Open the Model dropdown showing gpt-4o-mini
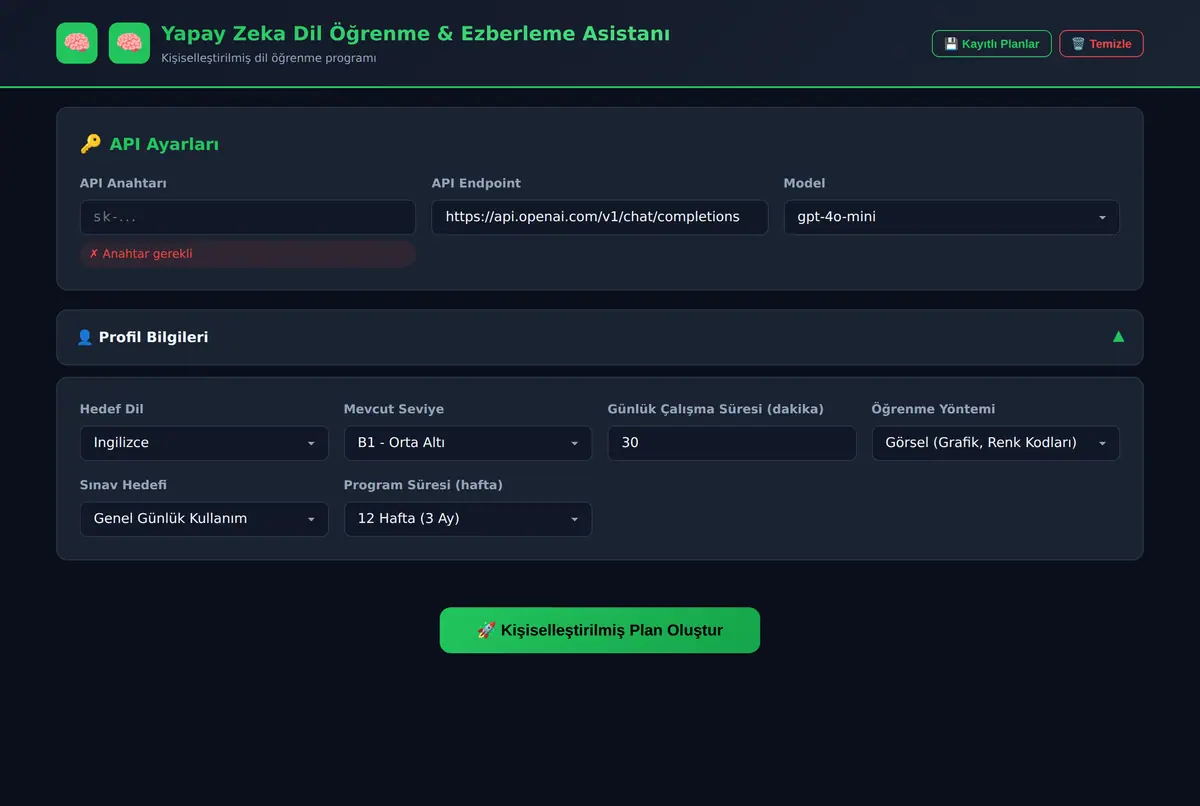 (951, 217)
